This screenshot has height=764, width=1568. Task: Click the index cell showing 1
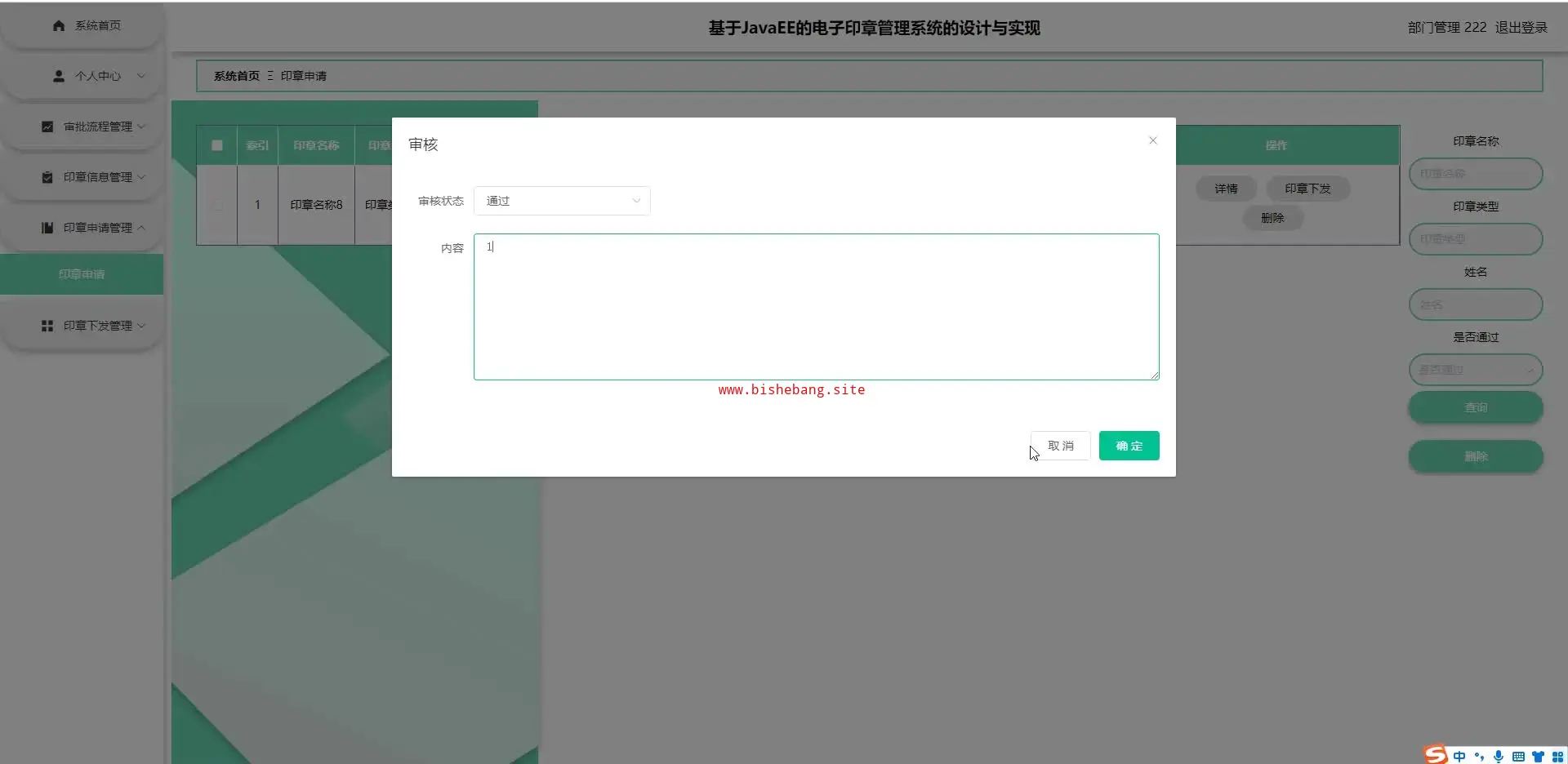(257, 205)
